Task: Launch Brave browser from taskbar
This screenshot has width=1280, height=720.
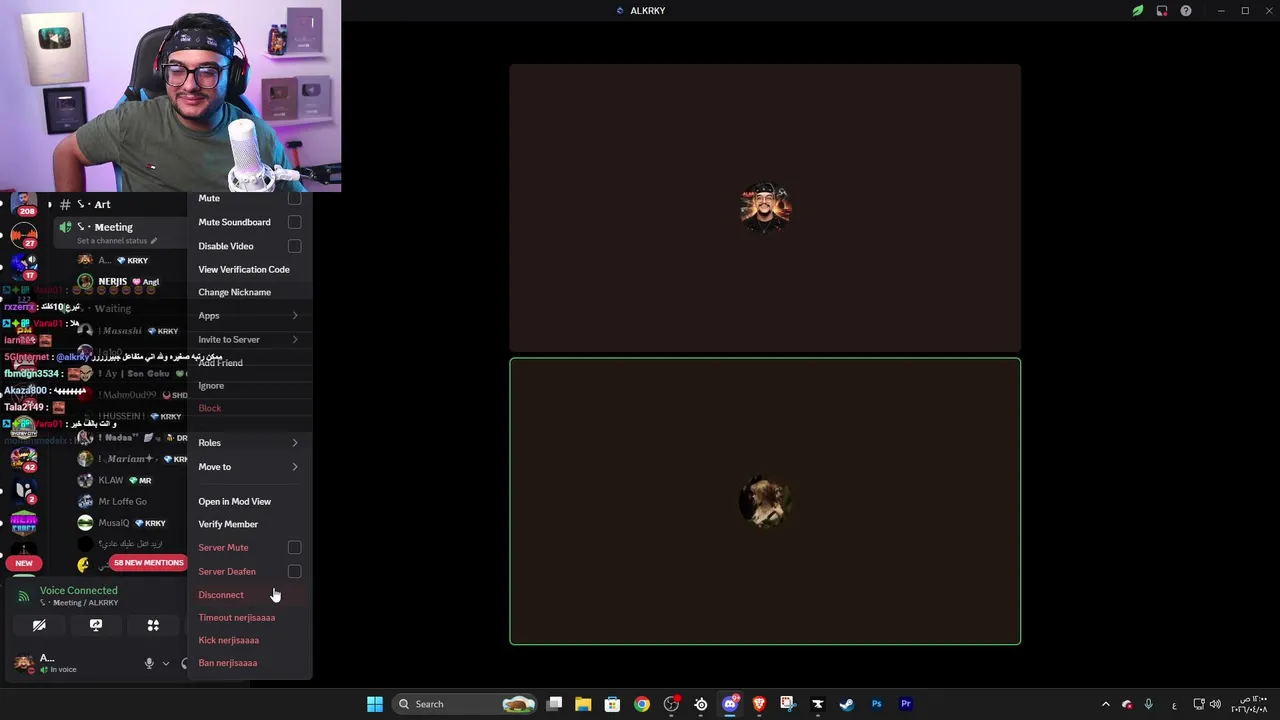Action: [759, 704]
